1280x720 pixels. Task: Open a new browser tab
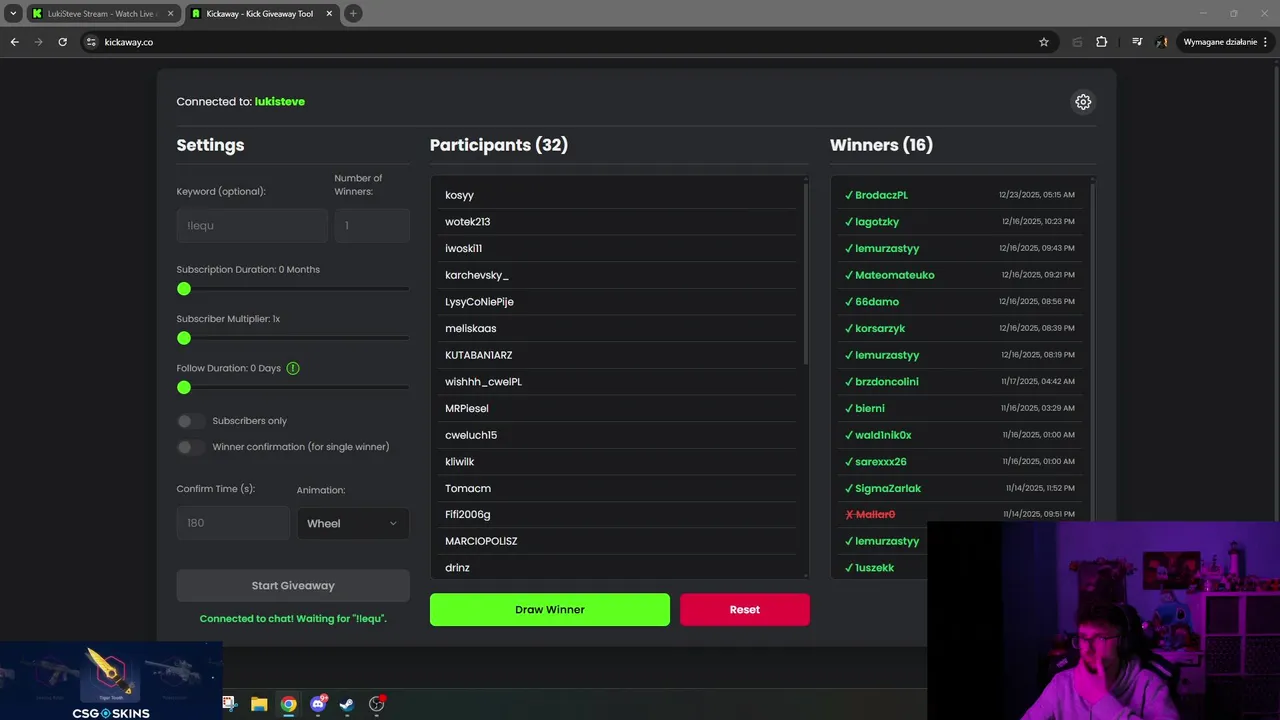click(353, 13)
